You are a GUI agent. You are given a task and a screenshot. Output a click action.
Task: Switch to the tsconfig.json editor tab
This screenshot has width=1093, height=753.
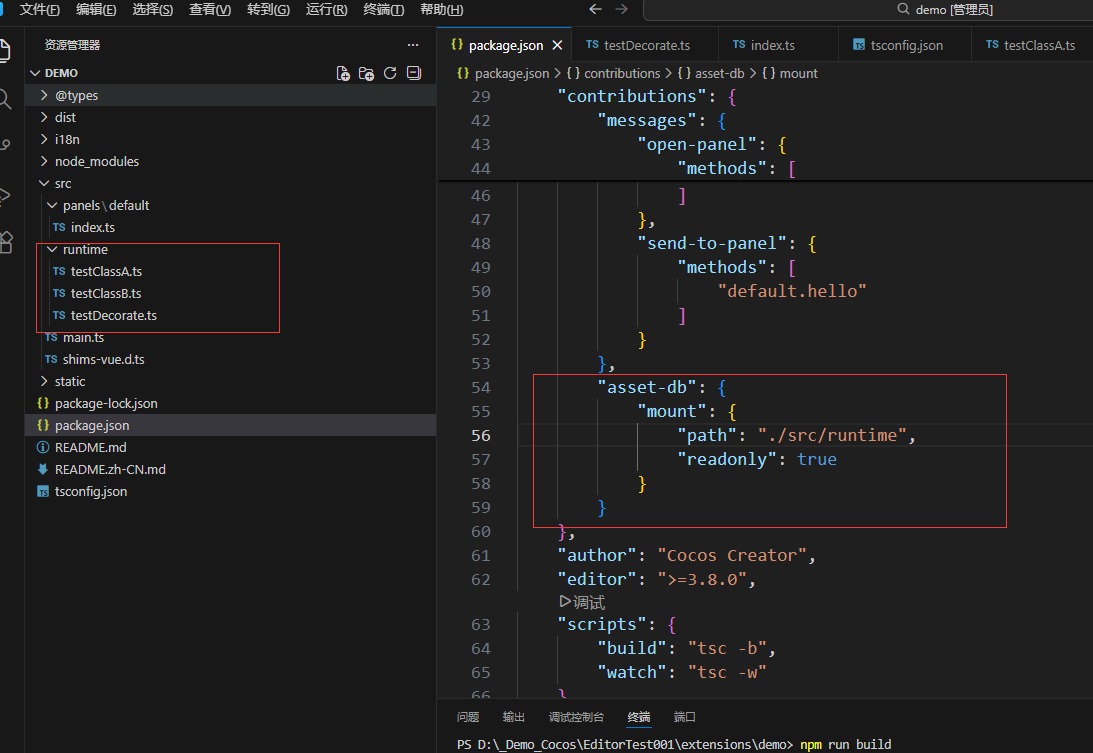905,45
